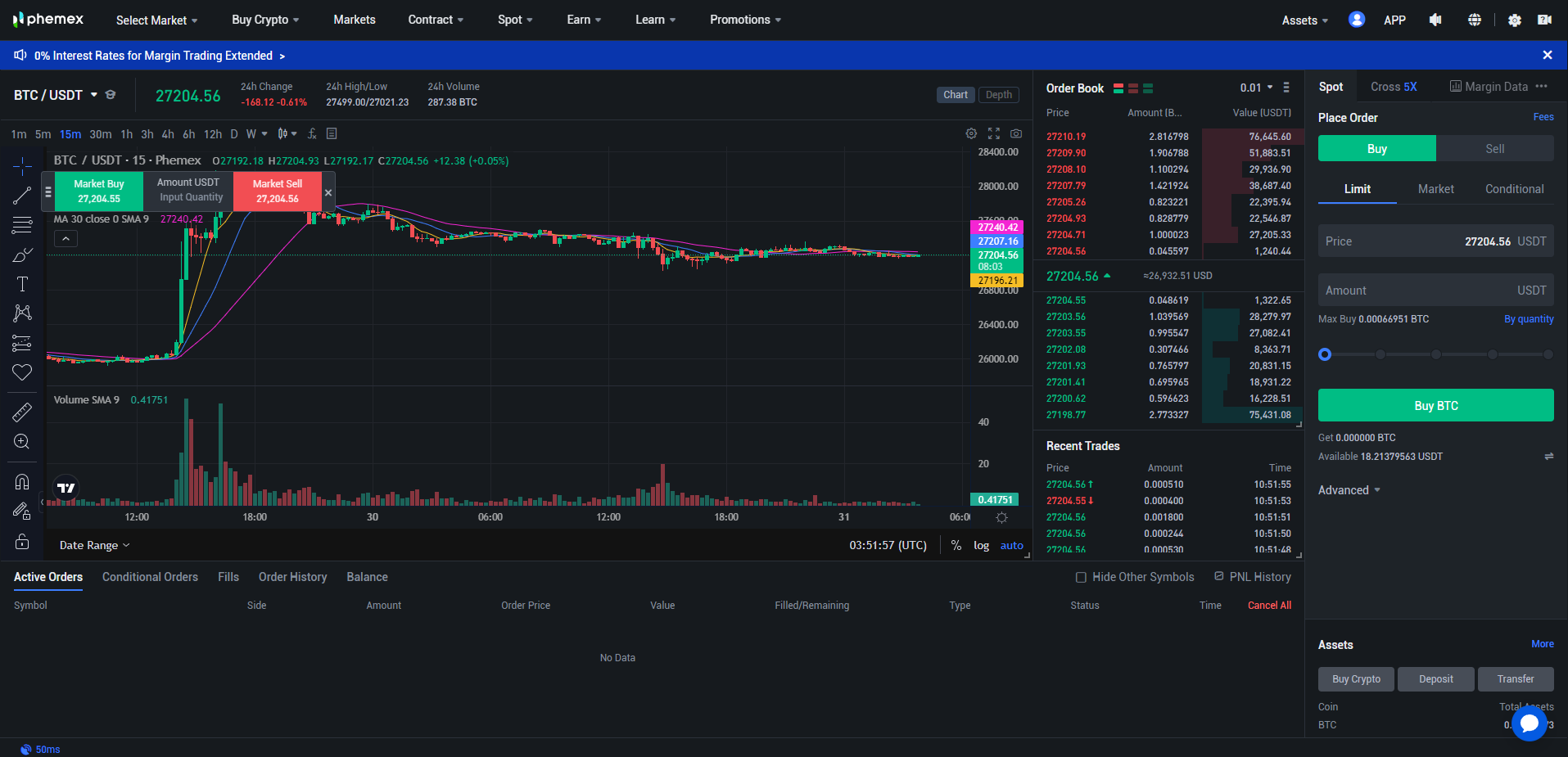The width and height of the screenshot is (1568, 757).
Task: Expand the Advanced order options
Action: (x=1349, y=490)
